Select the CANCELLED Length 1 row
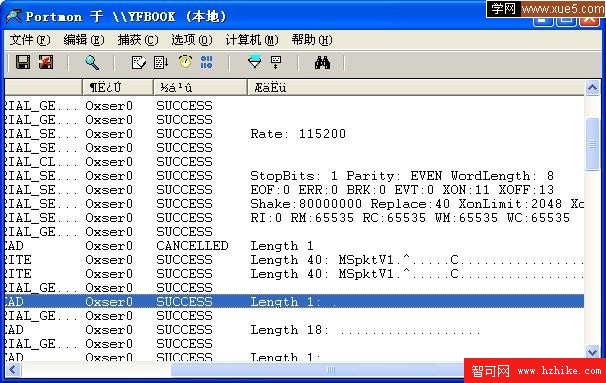This screenshot has width=606, height=383. [294, 246]
